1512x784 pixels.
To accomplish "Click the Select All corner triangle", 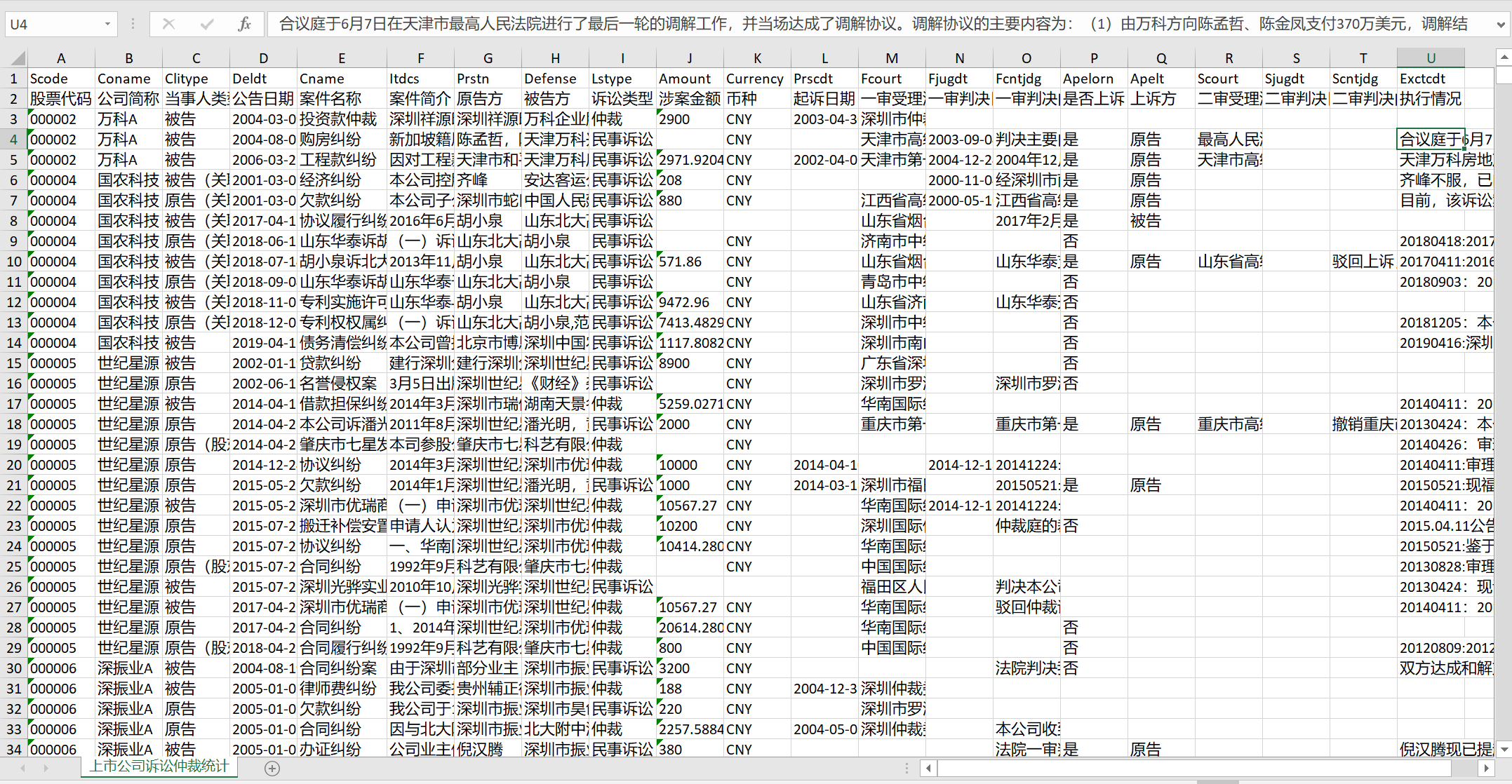I will pos(18,58).
